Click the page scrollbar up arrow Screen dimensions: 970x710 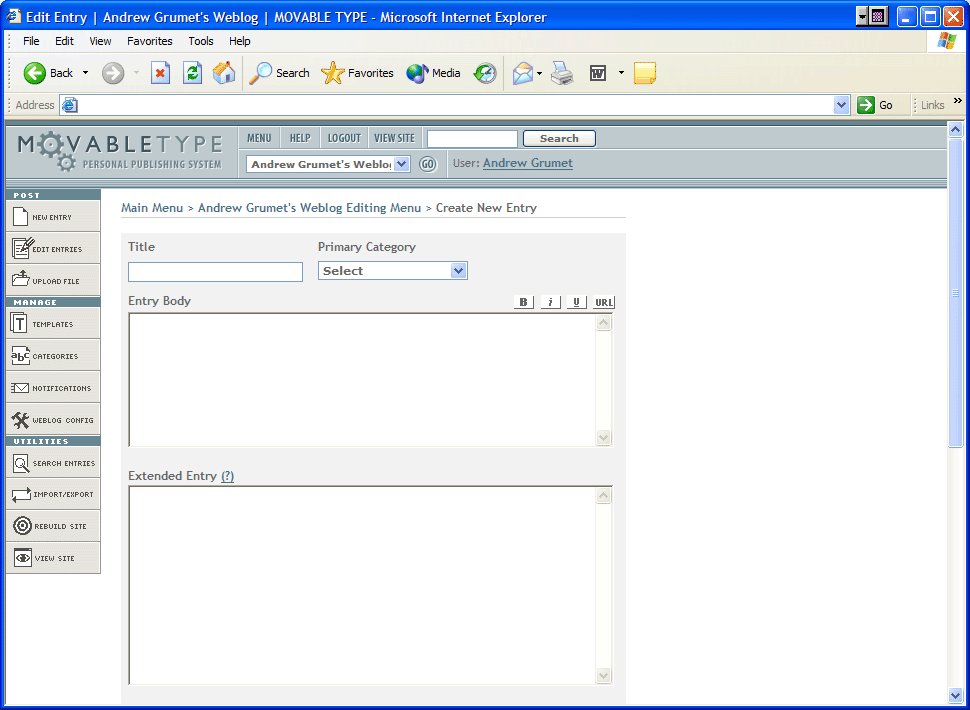click(x=955, y=130)
